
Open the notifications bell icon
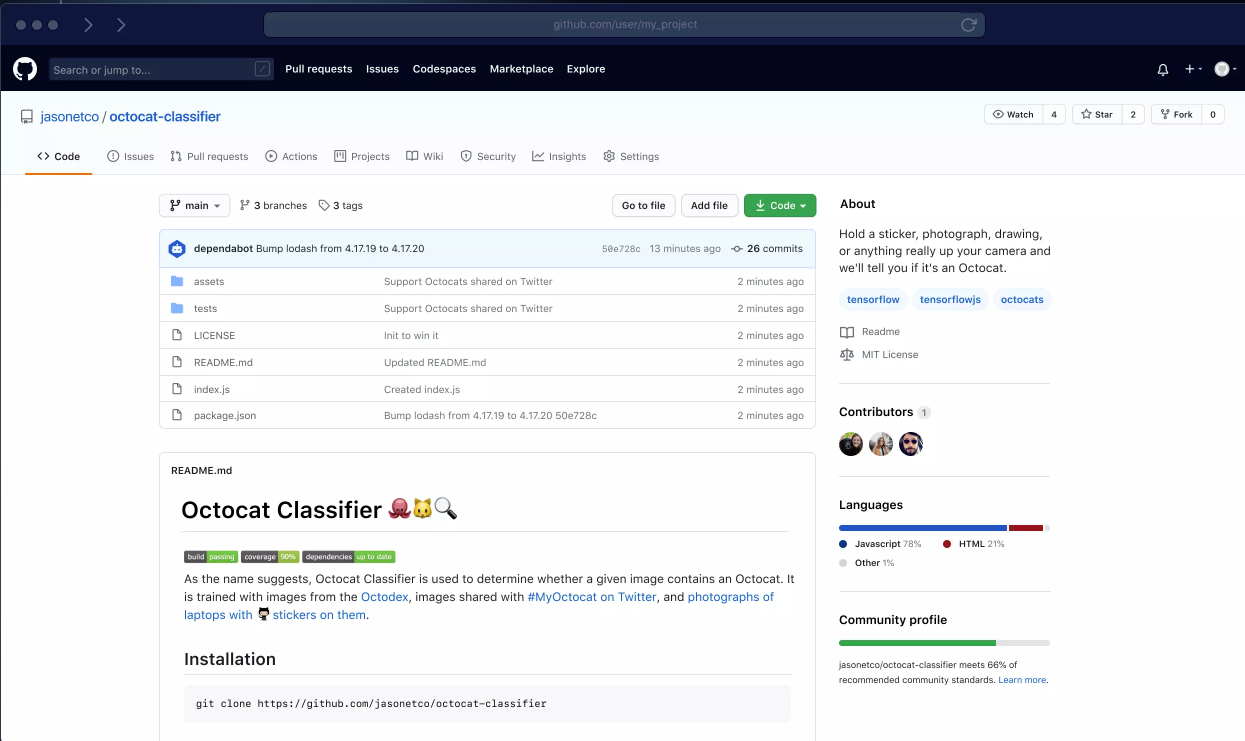1163,69
